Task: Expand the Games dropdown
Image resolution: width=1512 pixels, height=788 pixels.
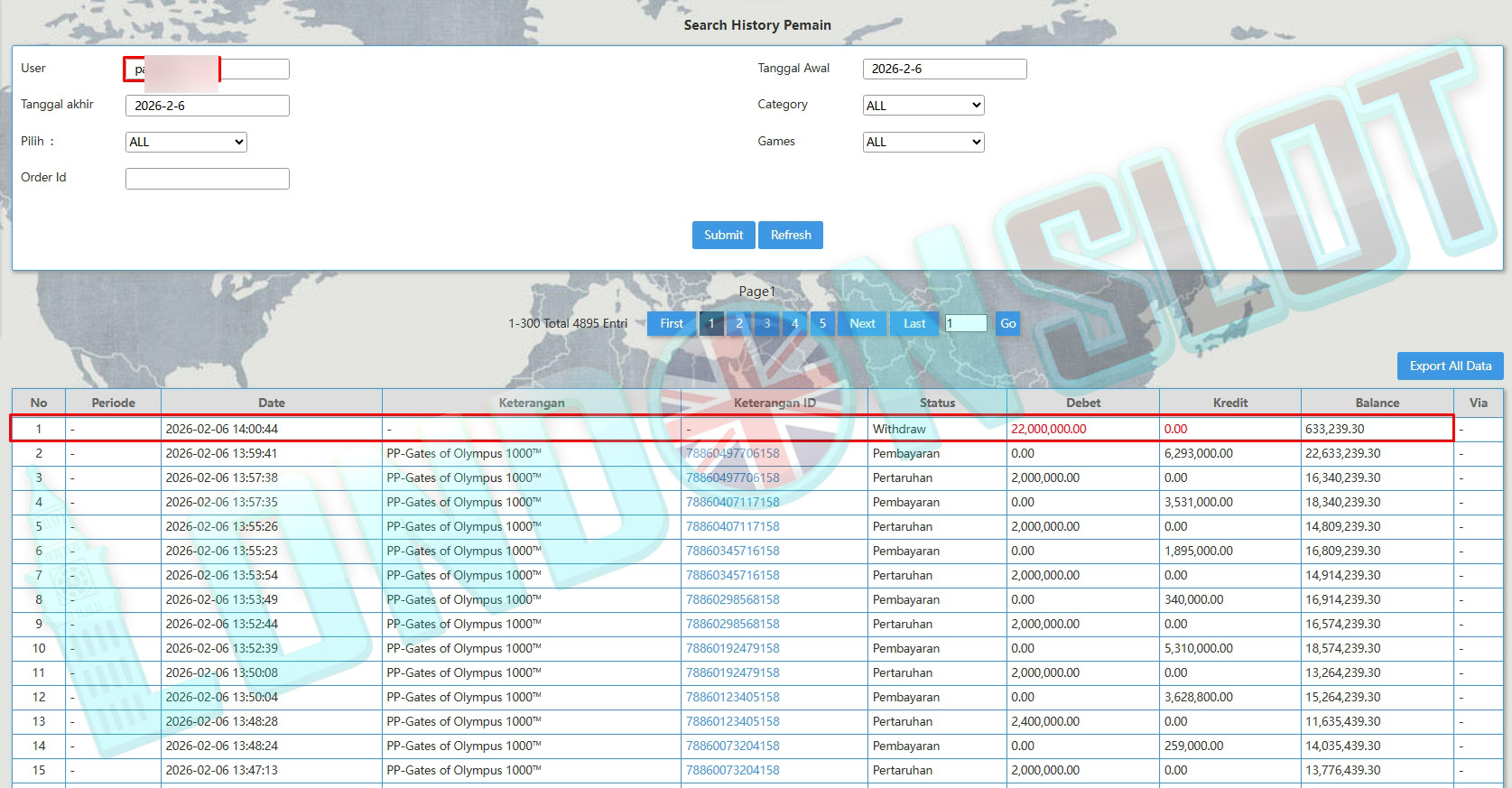Action: (x=923, y=142)
